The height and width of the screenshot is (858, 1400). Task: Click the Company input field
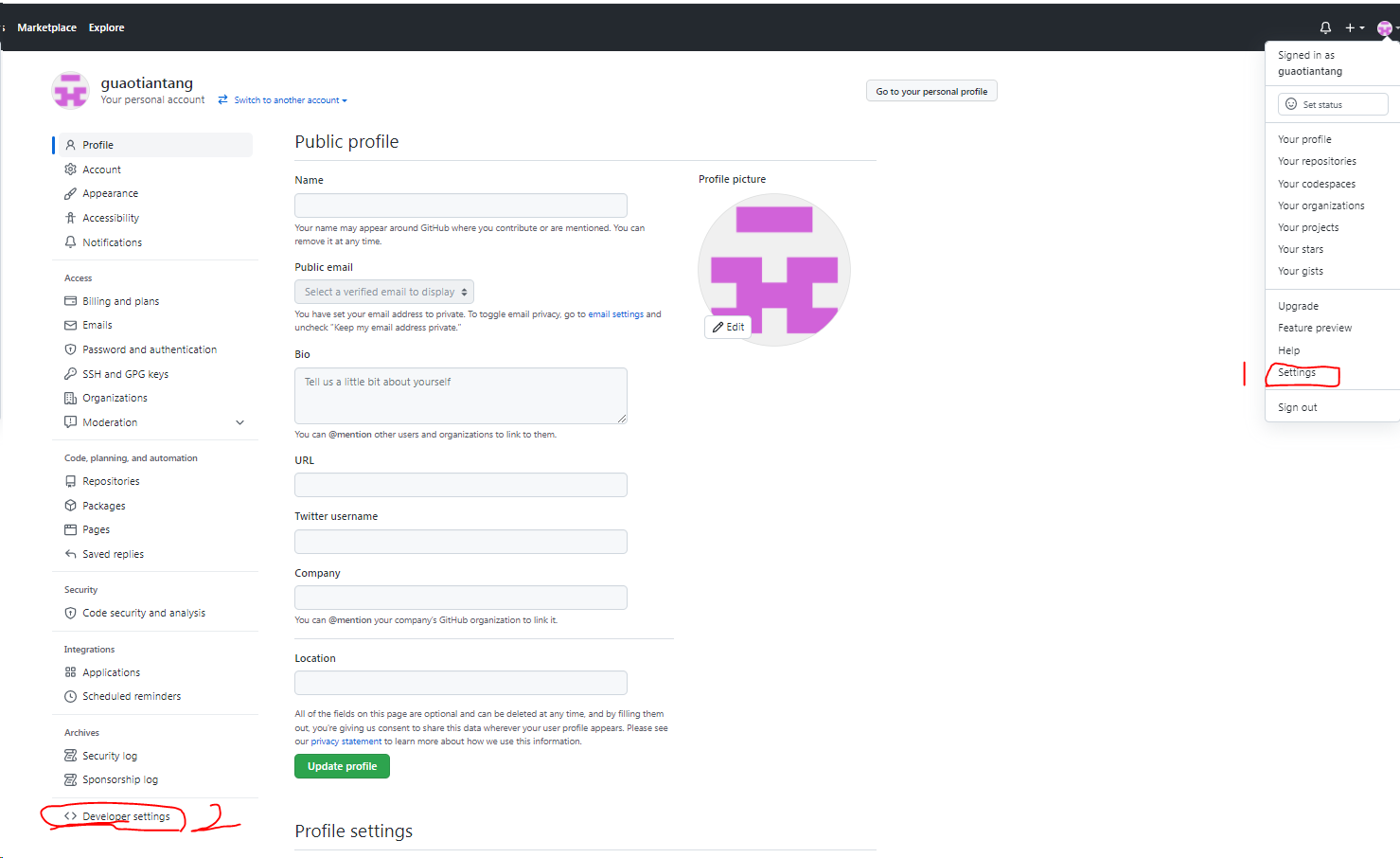point(461,598)
